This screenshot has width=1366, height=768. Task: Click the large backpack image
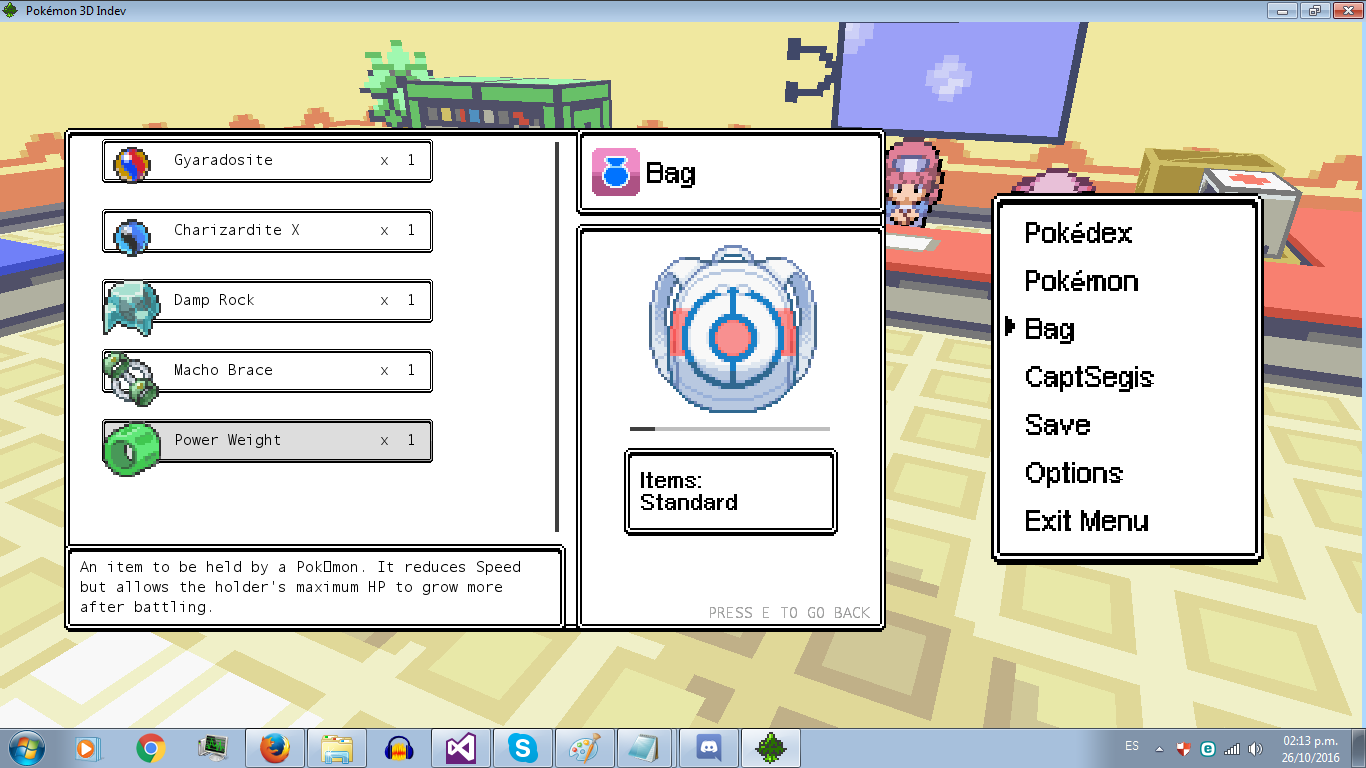tap(732, 328)
